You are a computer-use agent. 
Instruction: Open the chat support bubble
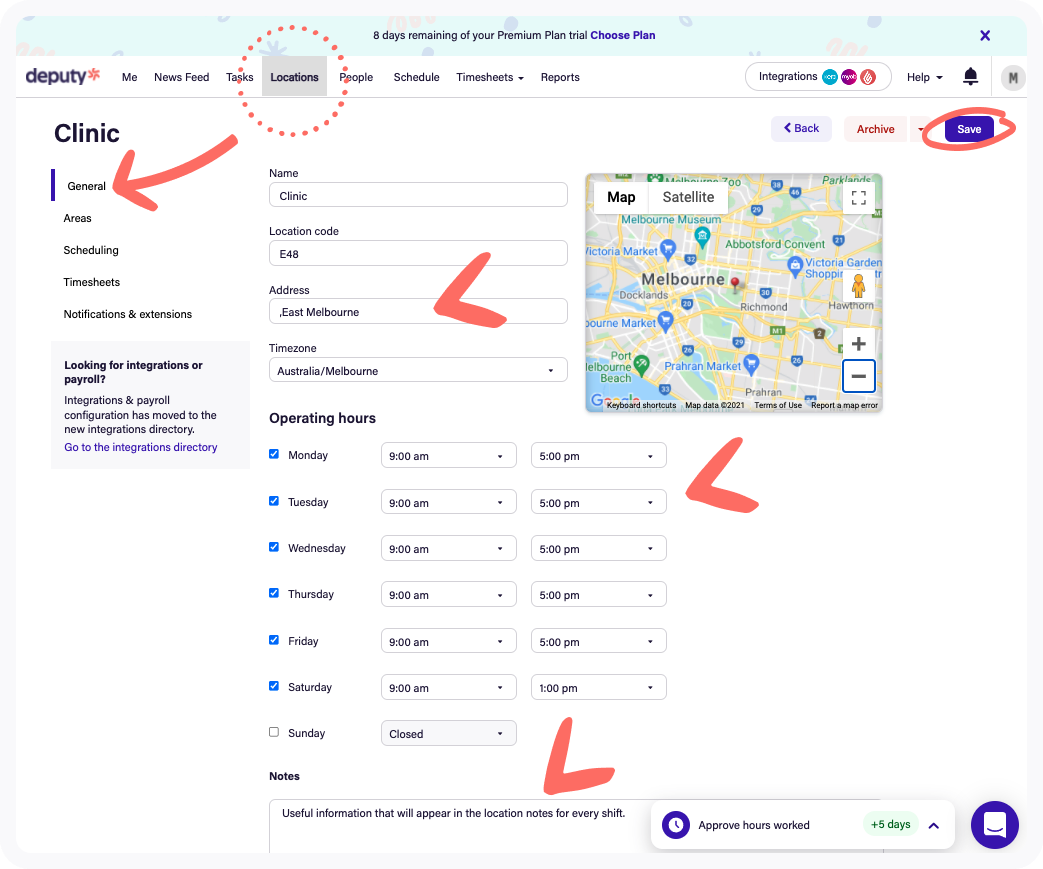point(994,825)
